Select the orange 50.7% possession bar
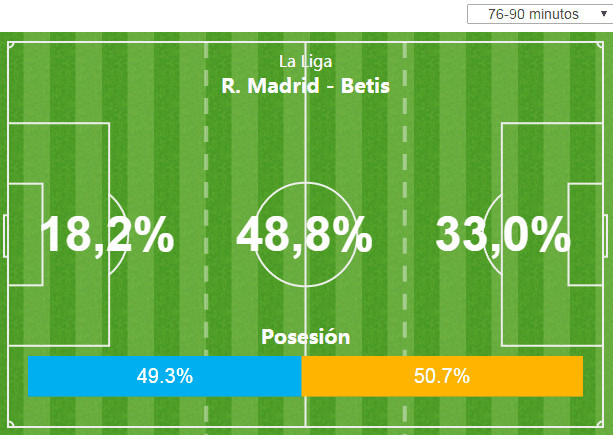The width and height of the screenshot is (613, 435). coord(442,376)
